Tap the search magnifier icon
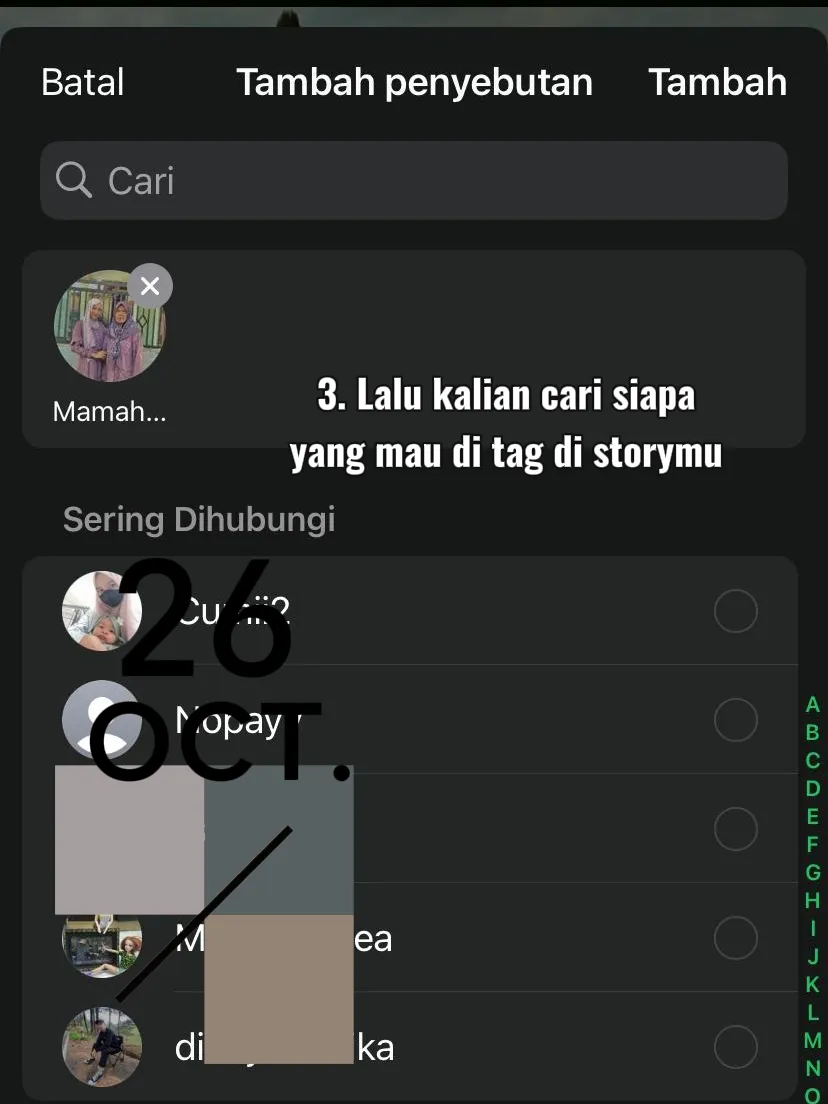Screen dimensions: 828x1104 pos(74,180)
